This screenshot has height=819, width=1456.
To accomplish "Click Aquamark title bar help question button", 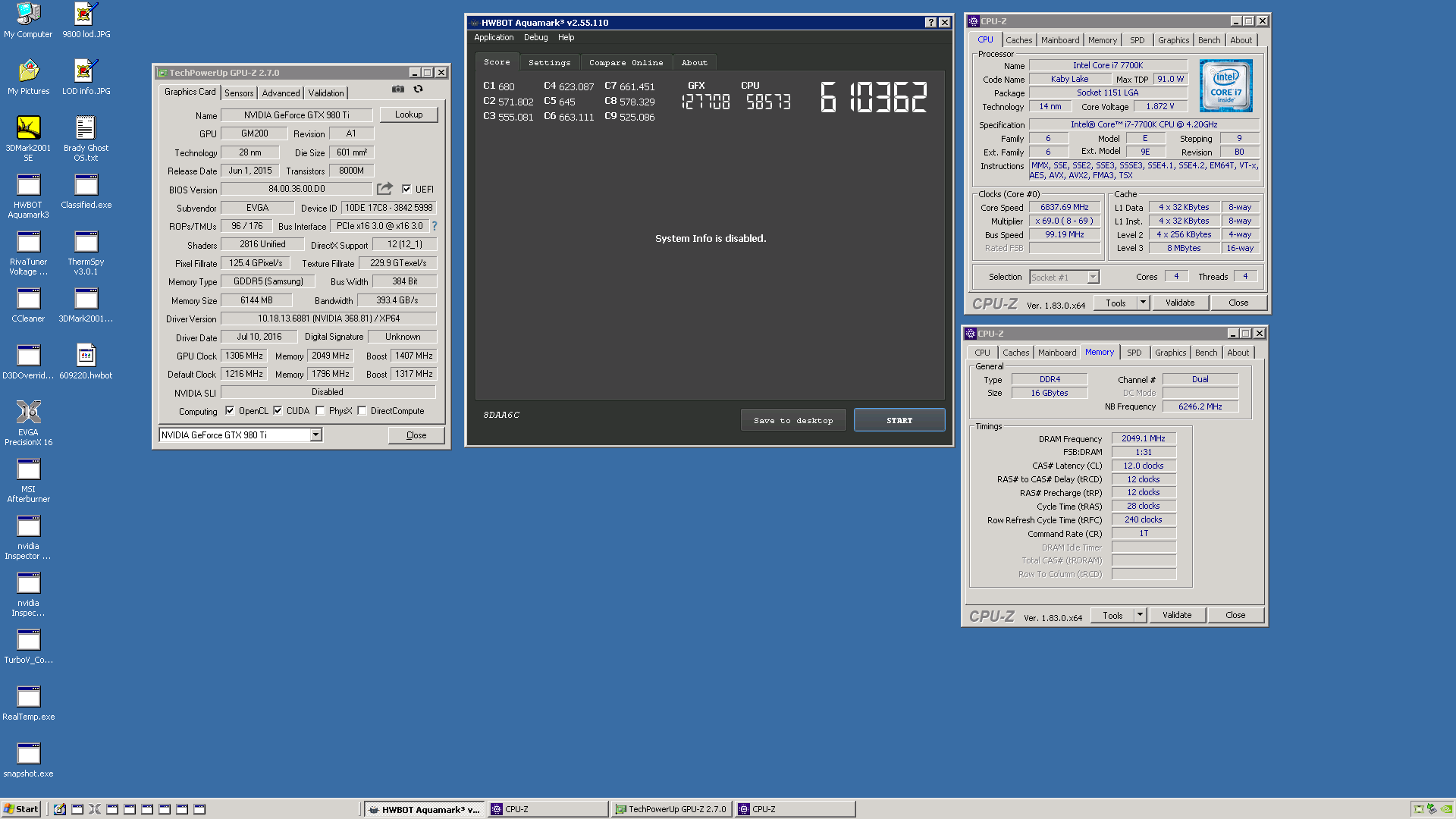I will click(x=930, y=23).
